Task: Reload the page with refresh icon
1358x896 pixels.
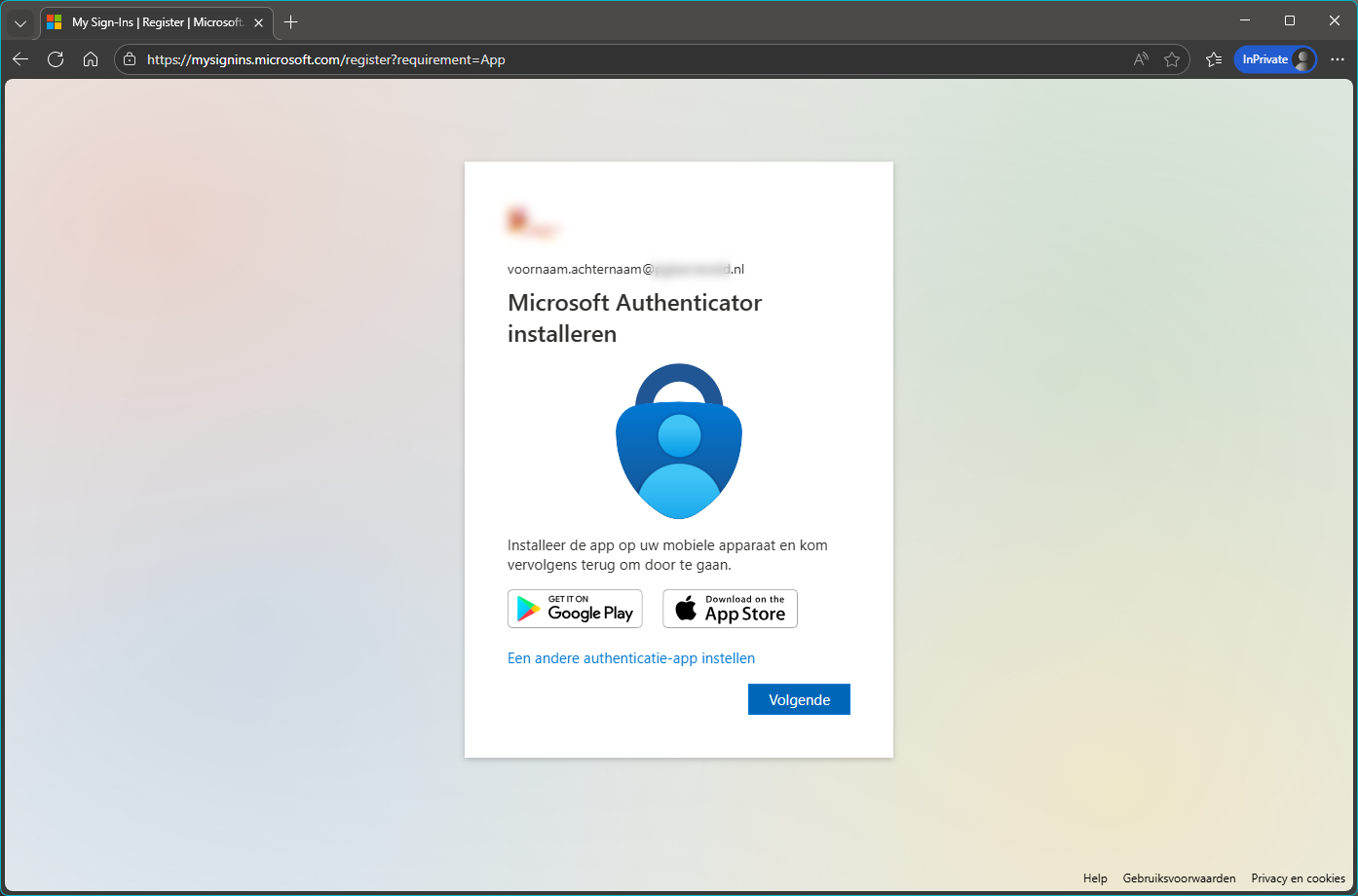Action: [56, 59]
